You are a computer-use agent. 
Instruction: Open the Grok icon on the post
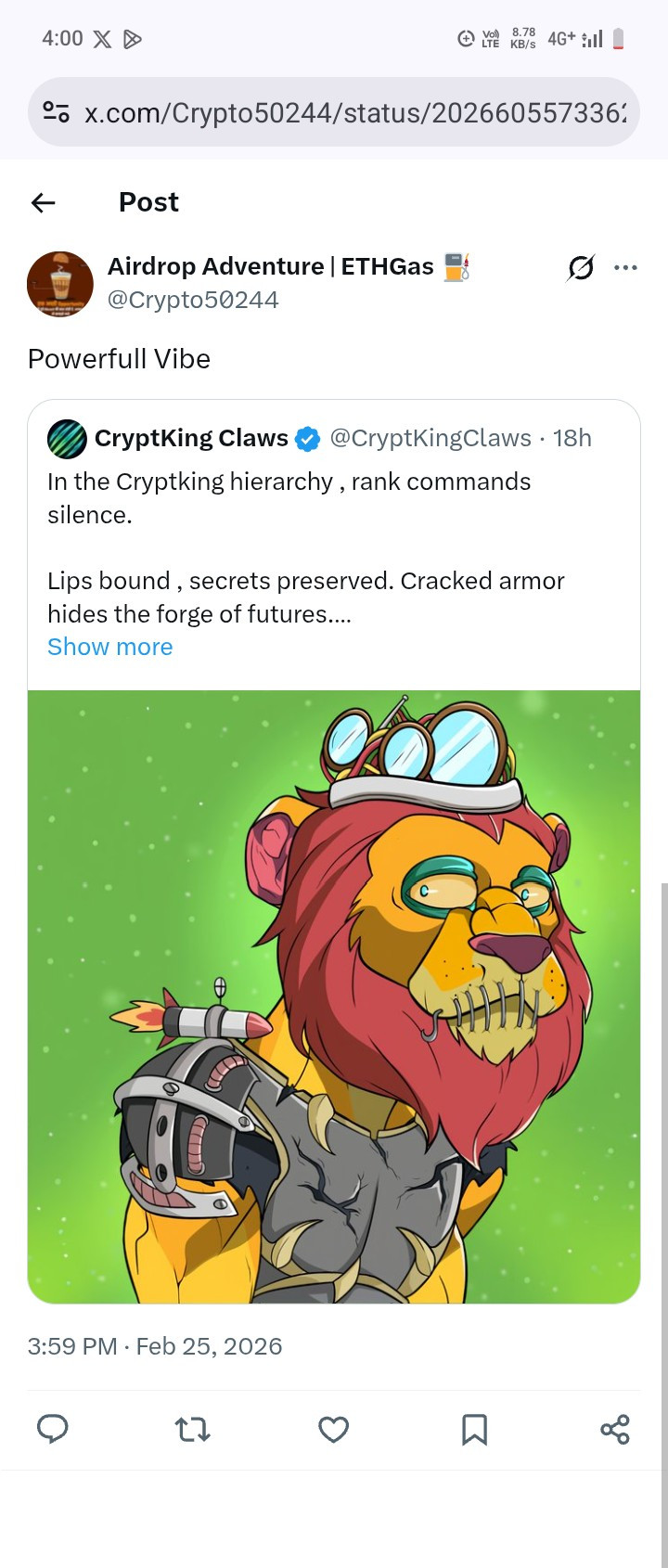tap(581, 268)
